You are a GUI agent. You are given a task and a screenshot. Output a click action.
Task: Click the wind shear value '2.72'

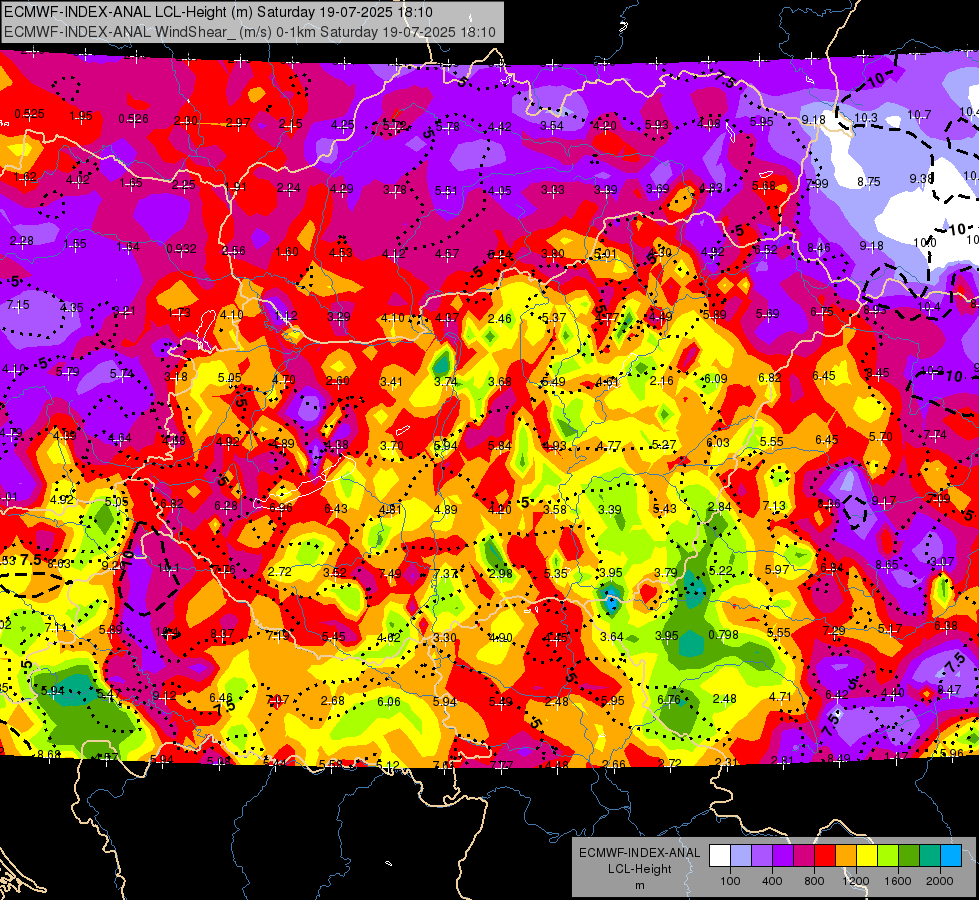pyautogui.click(x=279, y=571)
